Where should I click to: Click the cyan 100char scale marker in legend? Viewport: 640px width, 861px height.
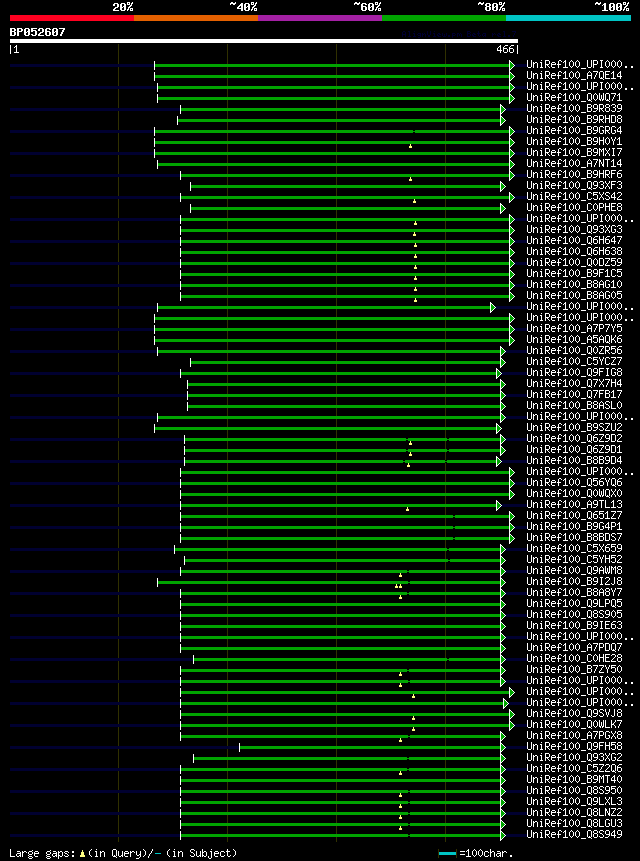pyautogui.click(x=448, y=854)
